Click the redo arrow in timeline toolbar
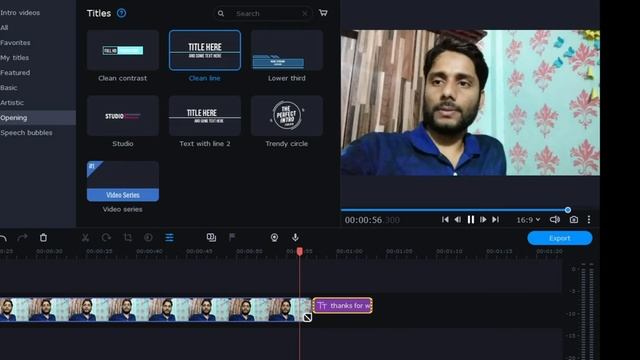The image size is (640, 360). click(22, 238)
